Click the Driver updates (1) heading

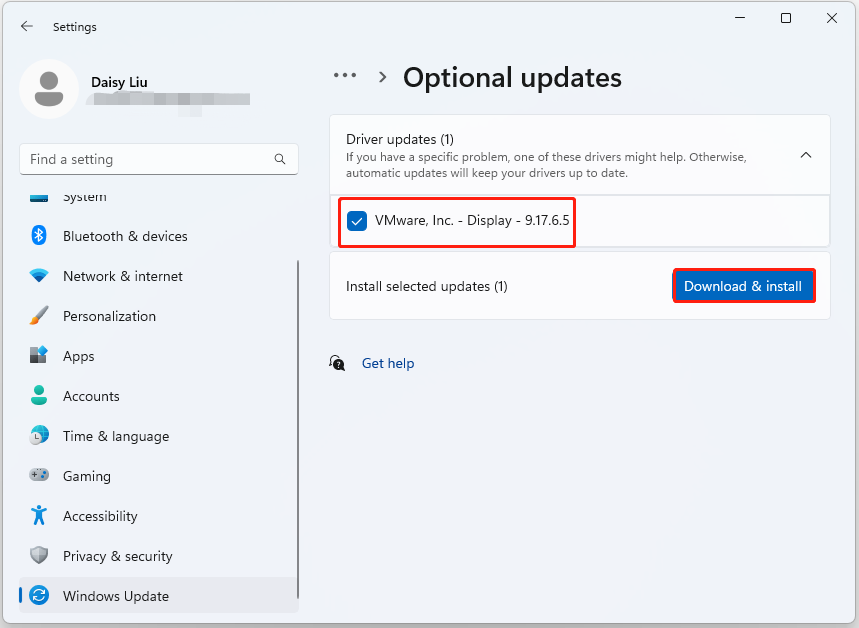coord(400,139)
